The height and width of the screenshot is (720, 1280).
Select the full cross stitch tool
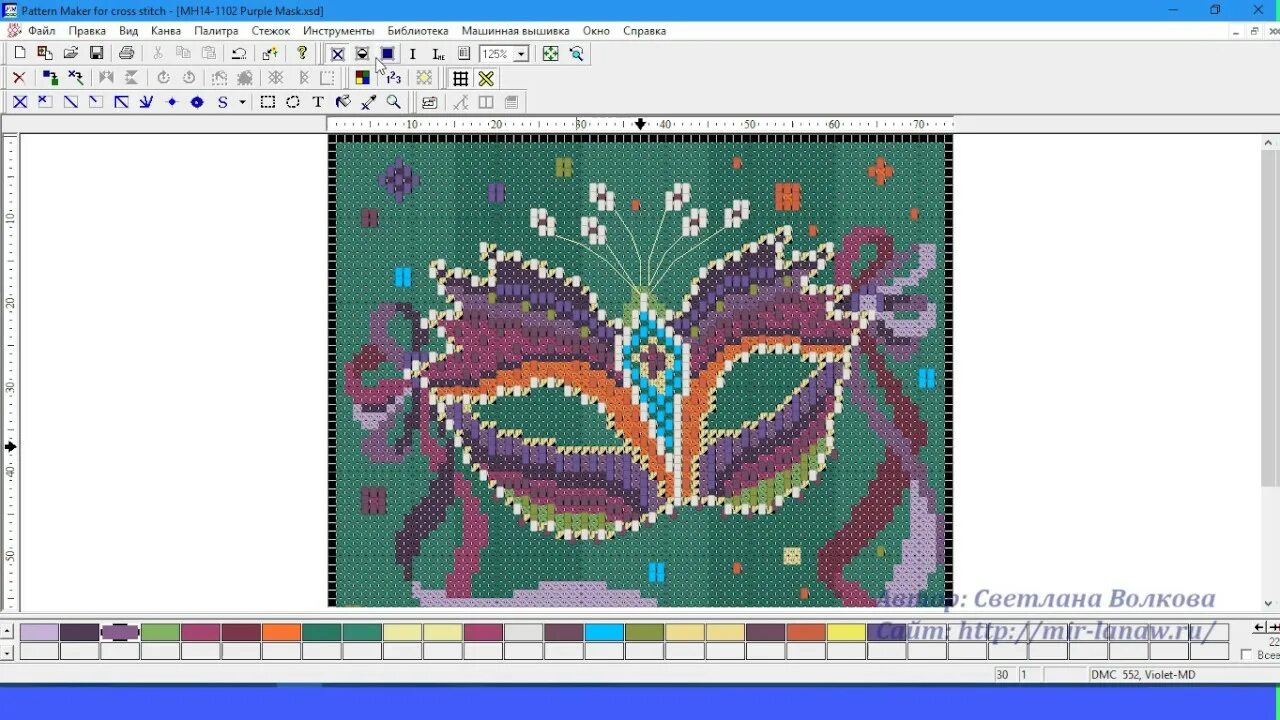[x=19, y=101]
